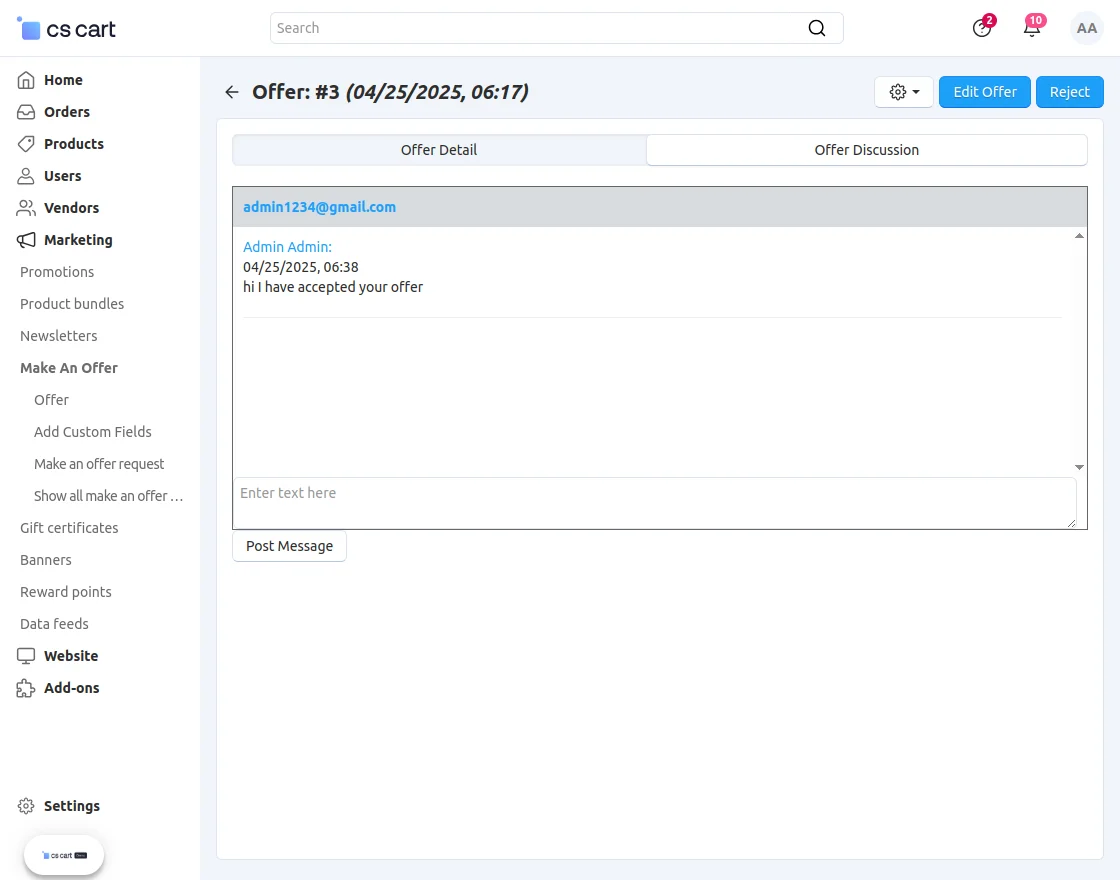The width and height of the screenshot is (1120, 880).
Task: Select the Offer Discussion tab
Action: click(x=866, y=150)
